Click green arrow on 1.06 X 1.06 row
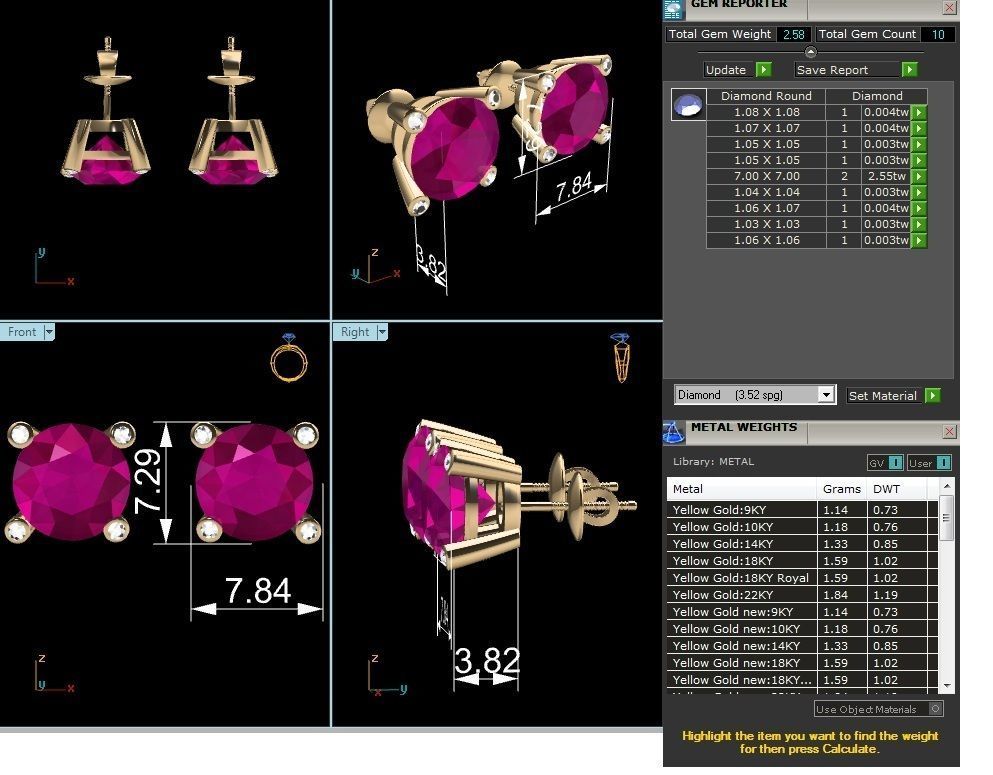This screenshot has width=993, height=775. 919,241
